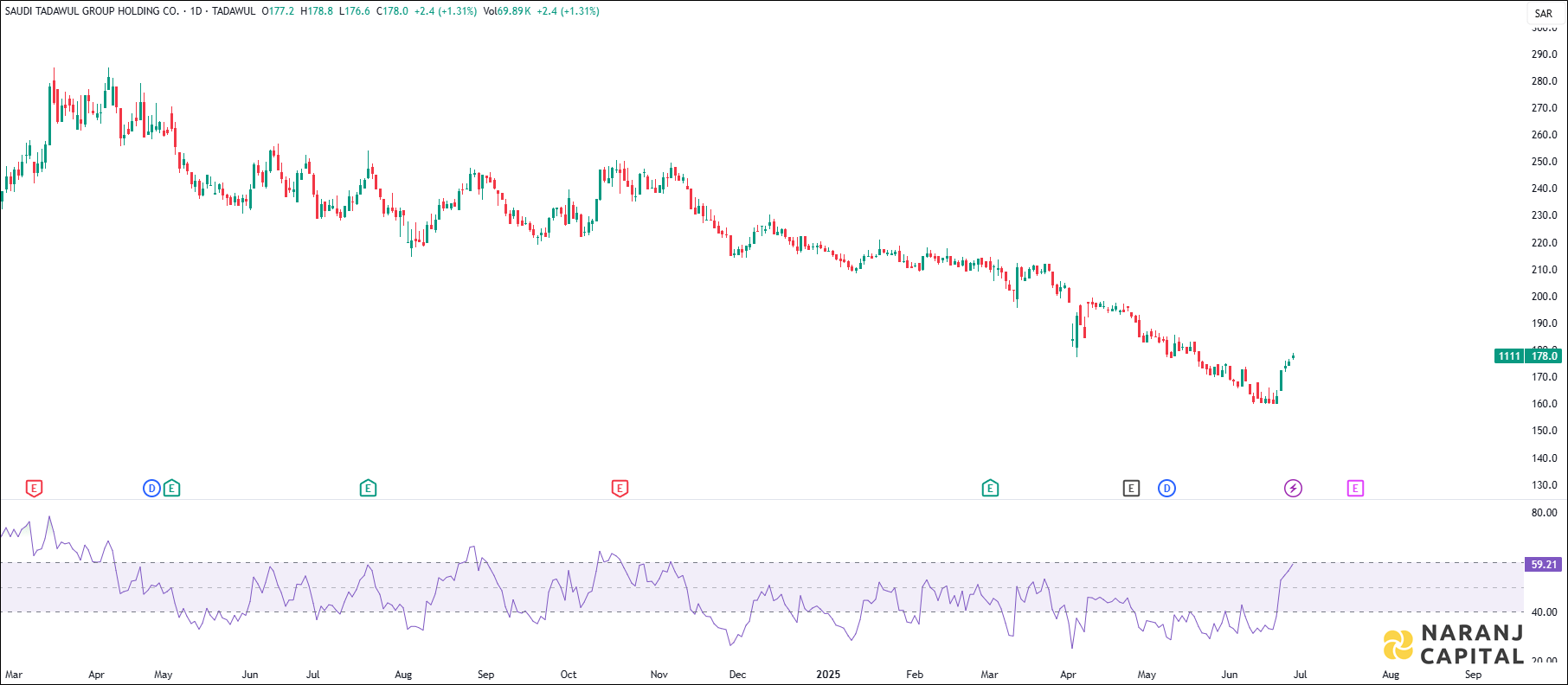Click the high value H178.8
Viewport: 1568px width, 685px height.
pos(317,11)
